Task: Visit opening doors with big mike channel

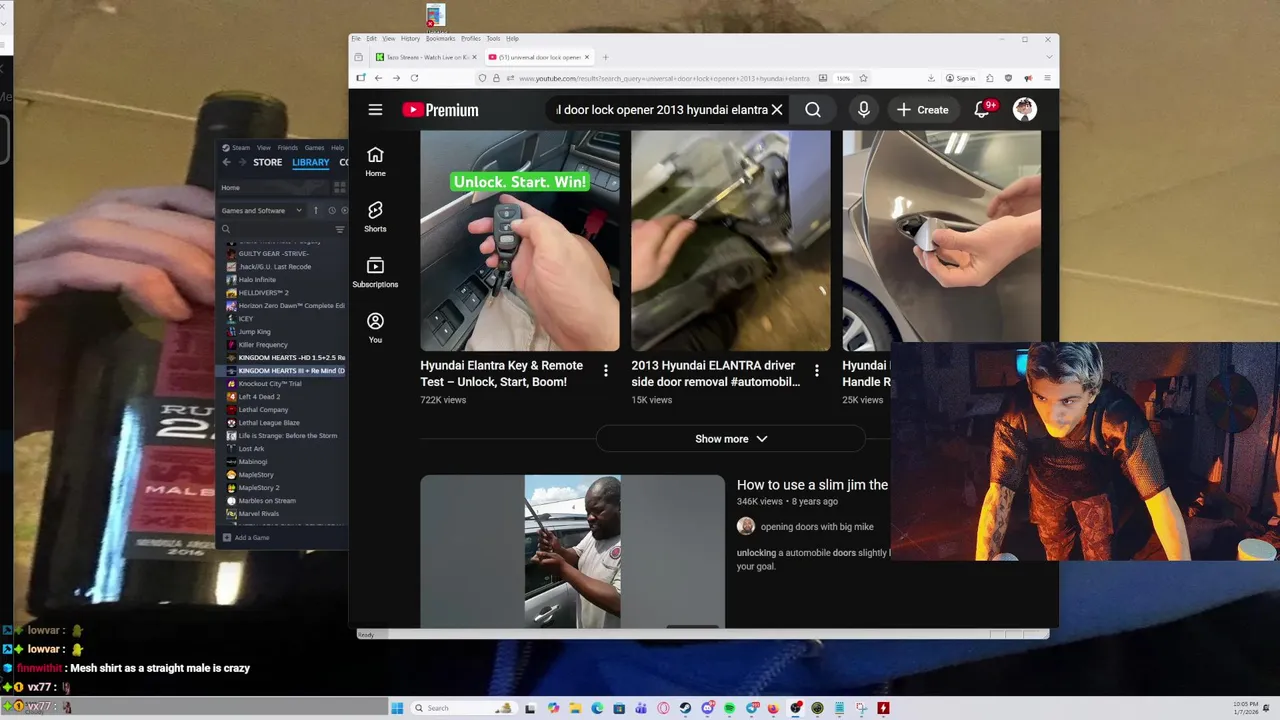Action: pos(817,527)
